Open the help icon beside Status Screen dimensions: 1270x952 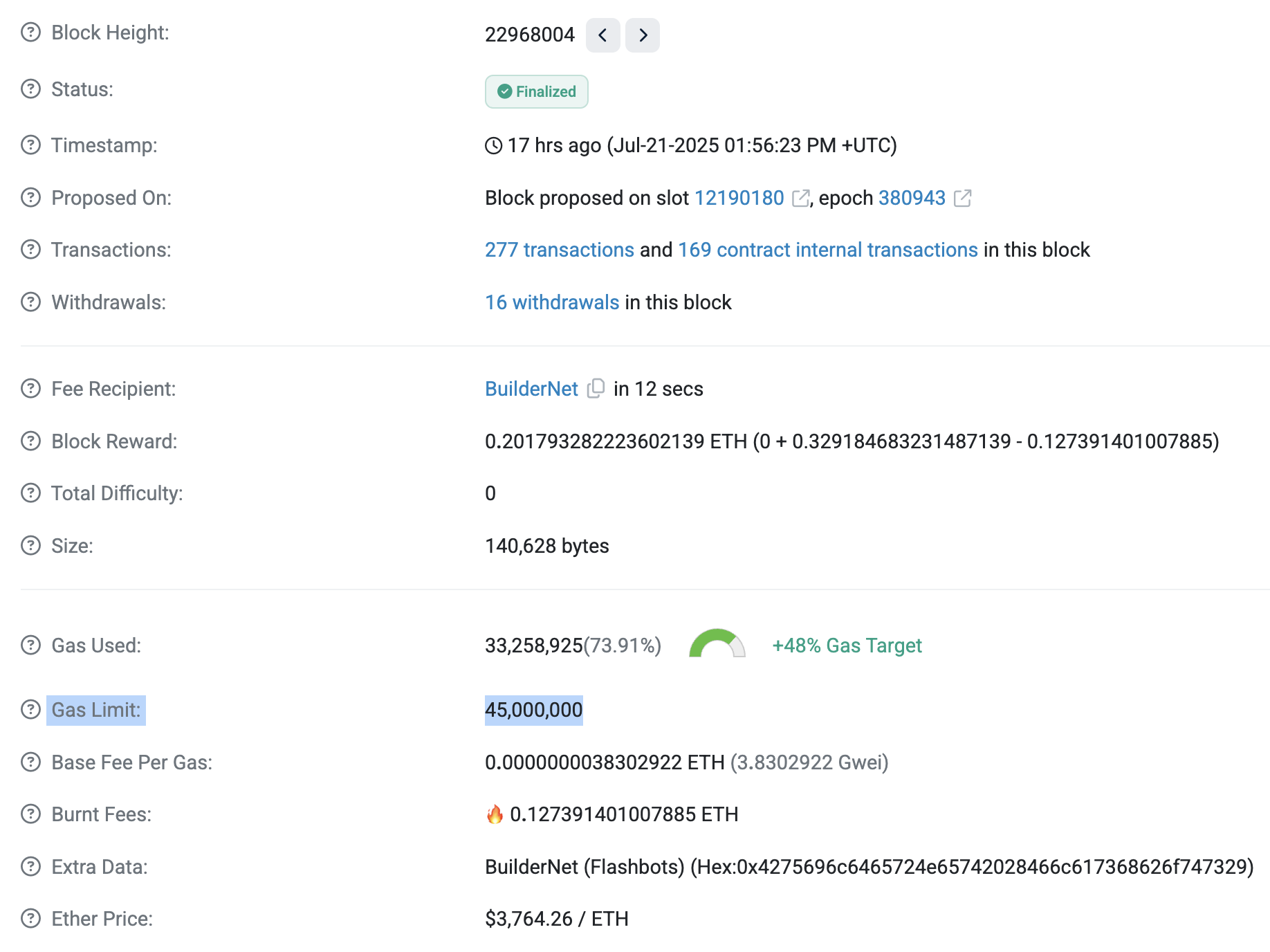31,89
